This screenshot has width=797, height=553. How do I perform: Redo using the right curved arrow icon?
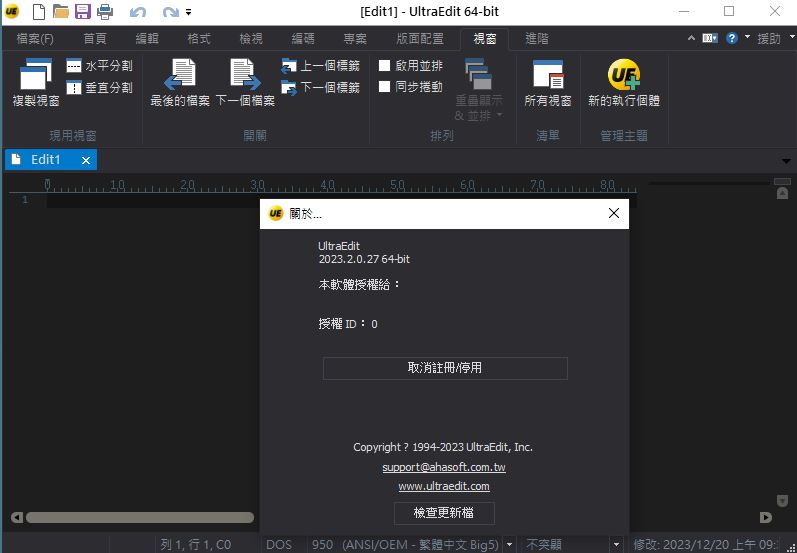point(171,12)
